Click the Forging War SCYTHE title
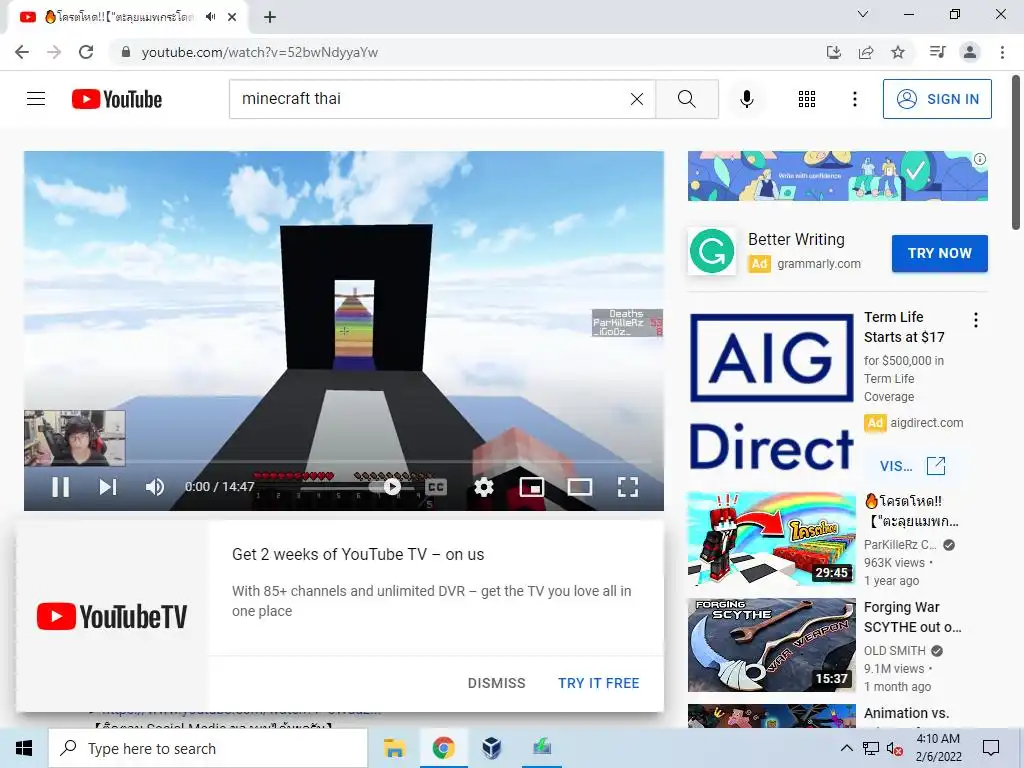 [912, 617]
